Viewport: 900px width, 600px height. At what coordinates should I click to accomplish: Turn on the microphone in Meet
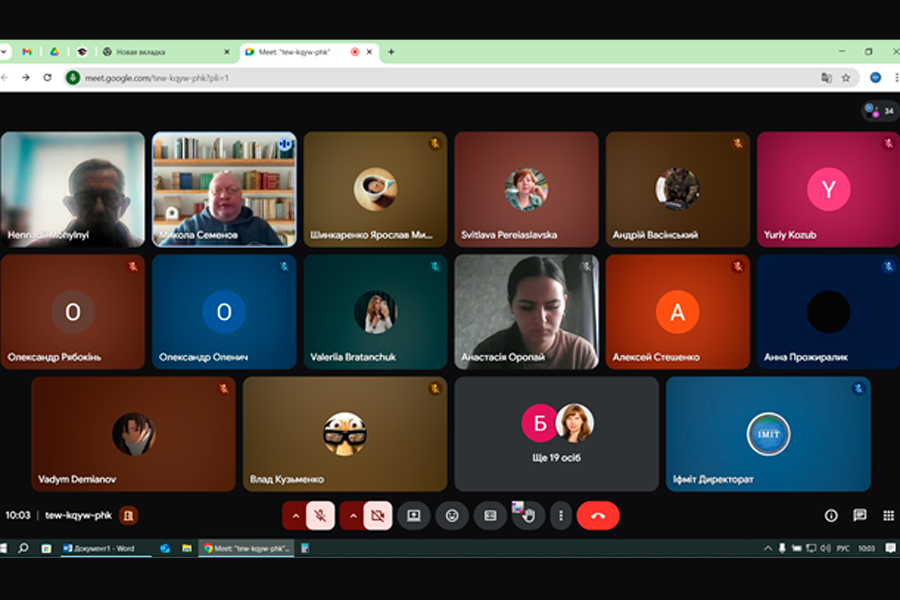tap(320, 516)
